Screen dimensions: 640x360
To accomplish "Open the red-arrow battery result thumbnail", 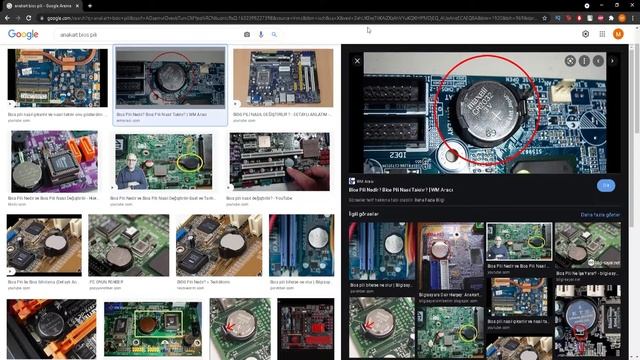I will coord(240,329).
